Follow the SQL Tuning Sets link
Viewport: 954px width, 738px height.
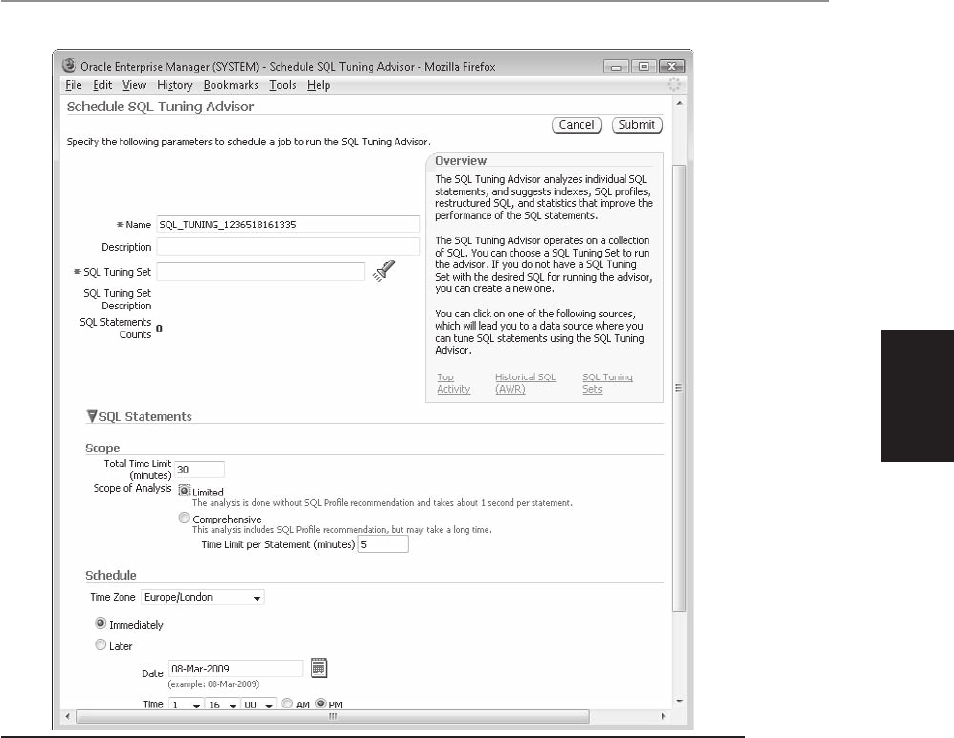click(x=607, y=383)
